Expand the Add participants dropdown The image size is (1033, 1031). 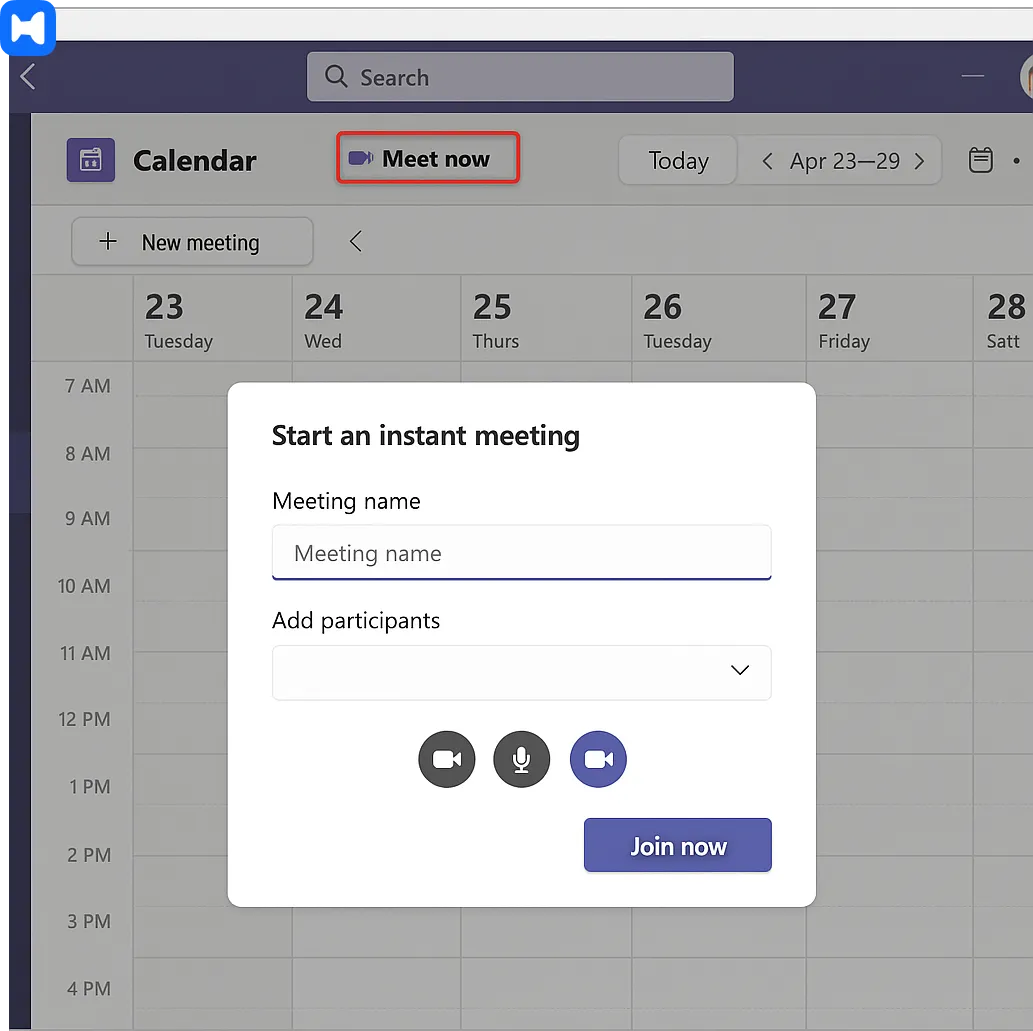click(x=739, y=671)
